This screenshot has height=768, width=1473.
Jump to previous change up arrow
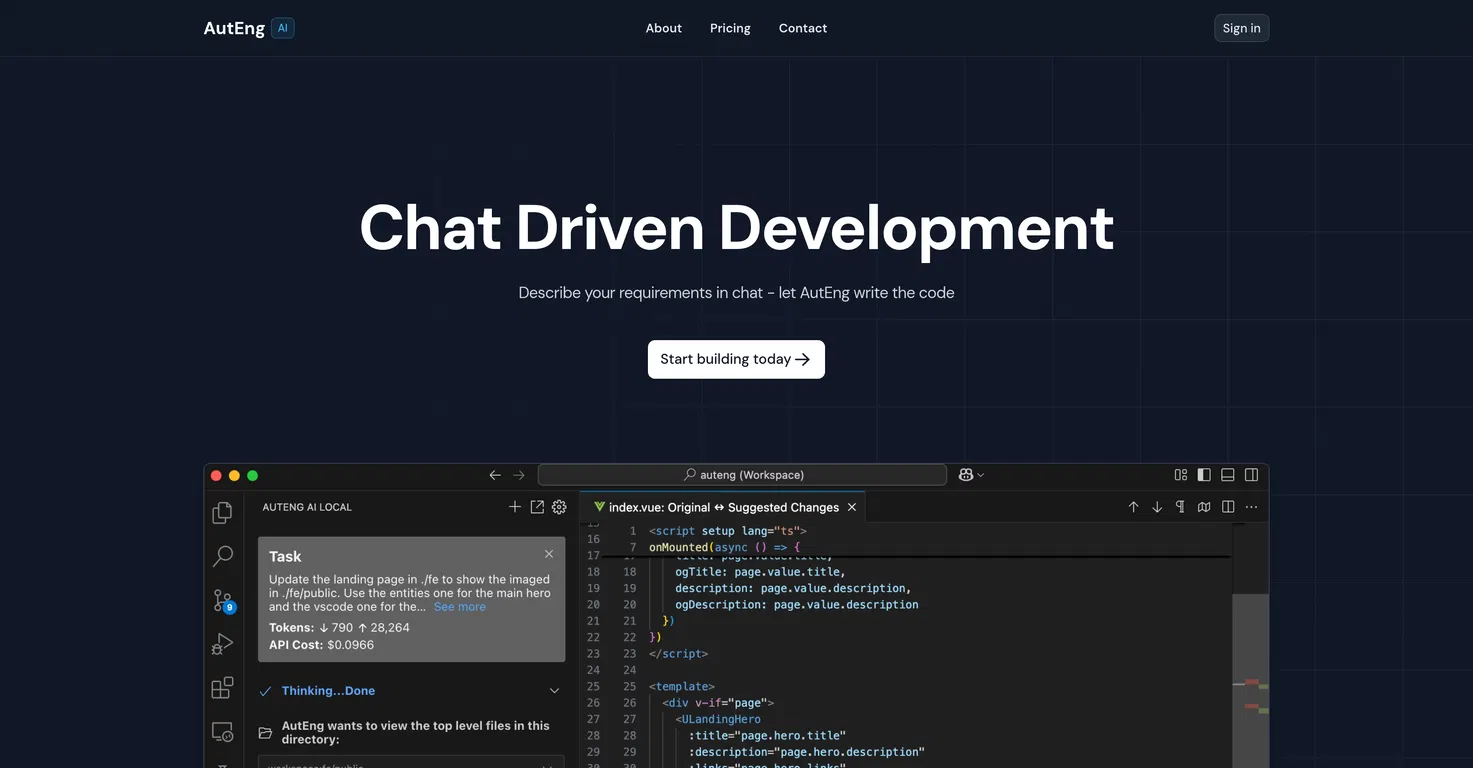1133,507
